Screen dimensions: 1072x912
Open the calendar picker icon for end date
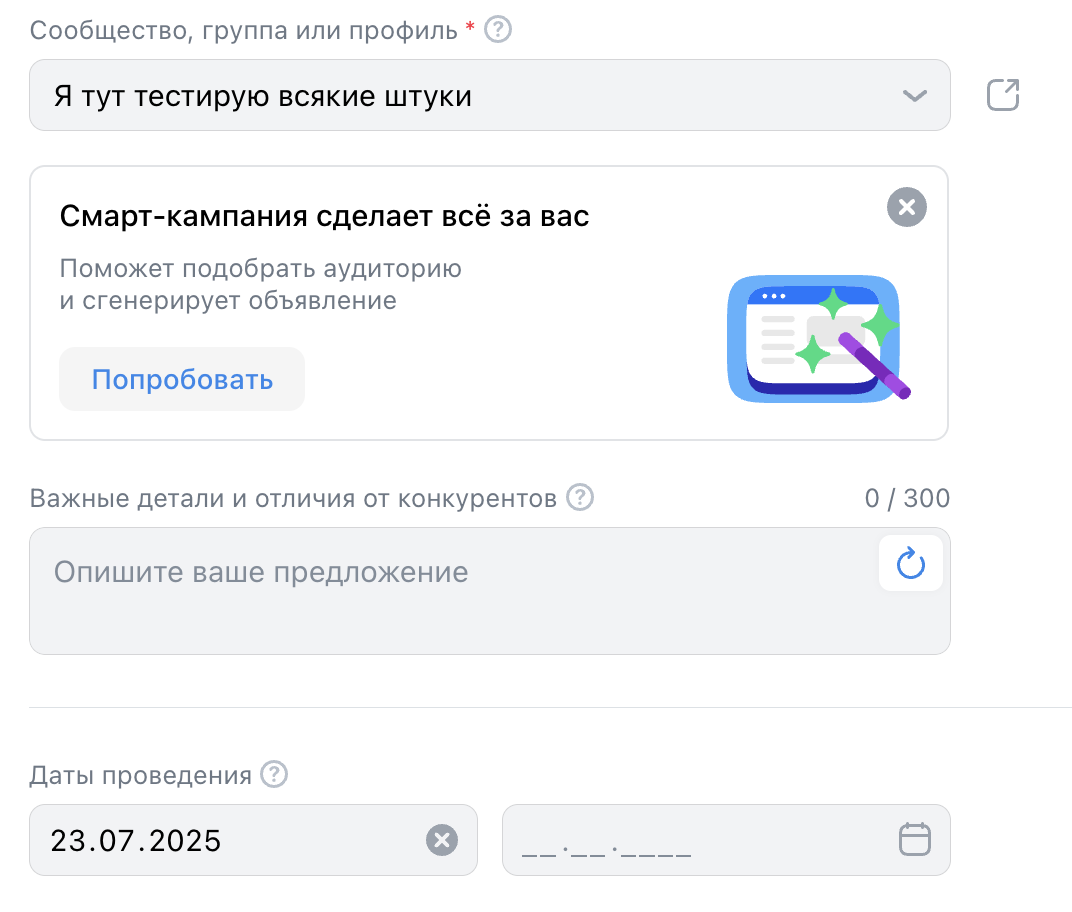click(914, 839)
